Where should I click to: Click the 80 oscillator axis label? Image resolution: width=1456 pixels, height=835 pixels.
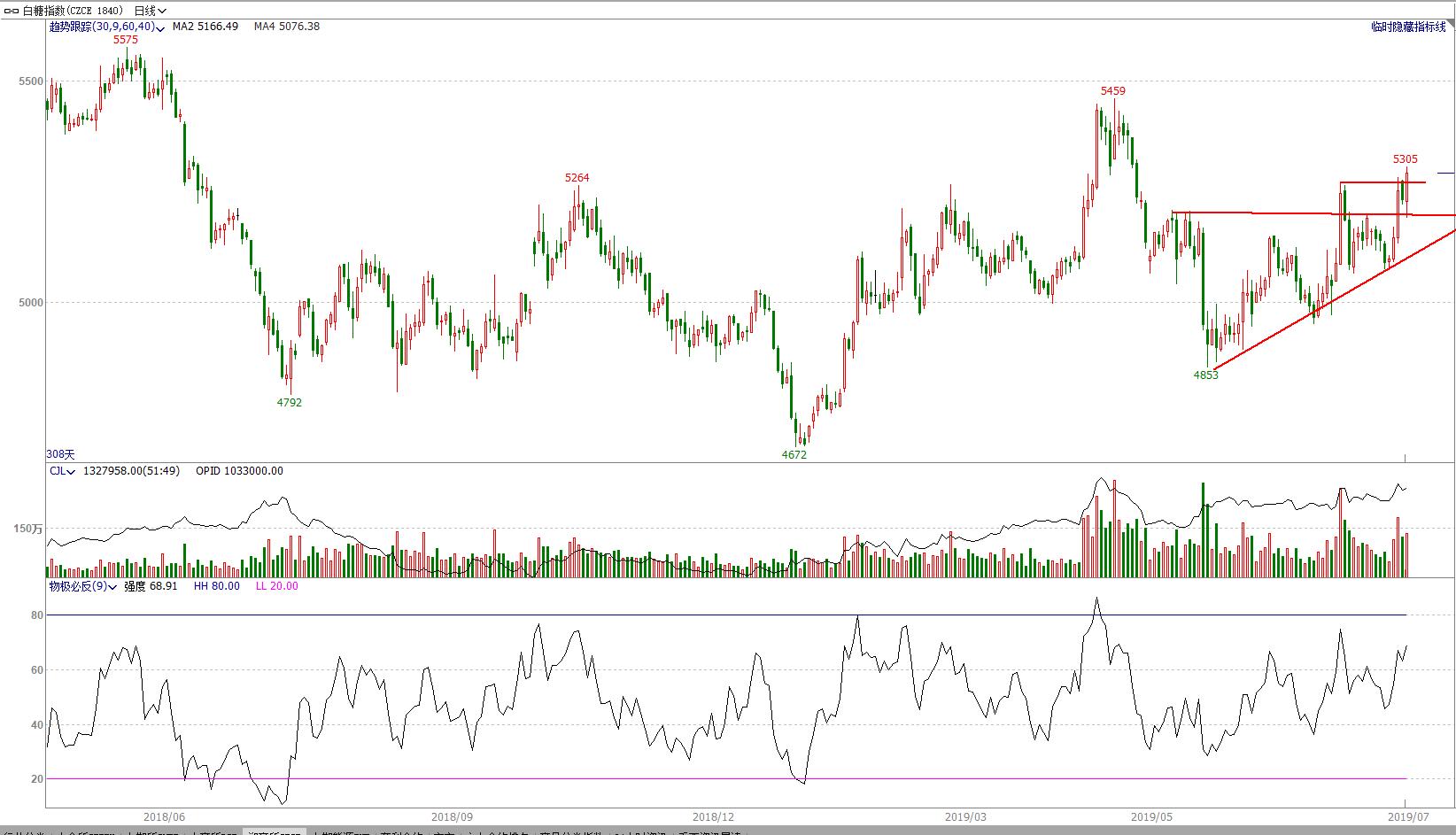[37, 615]
